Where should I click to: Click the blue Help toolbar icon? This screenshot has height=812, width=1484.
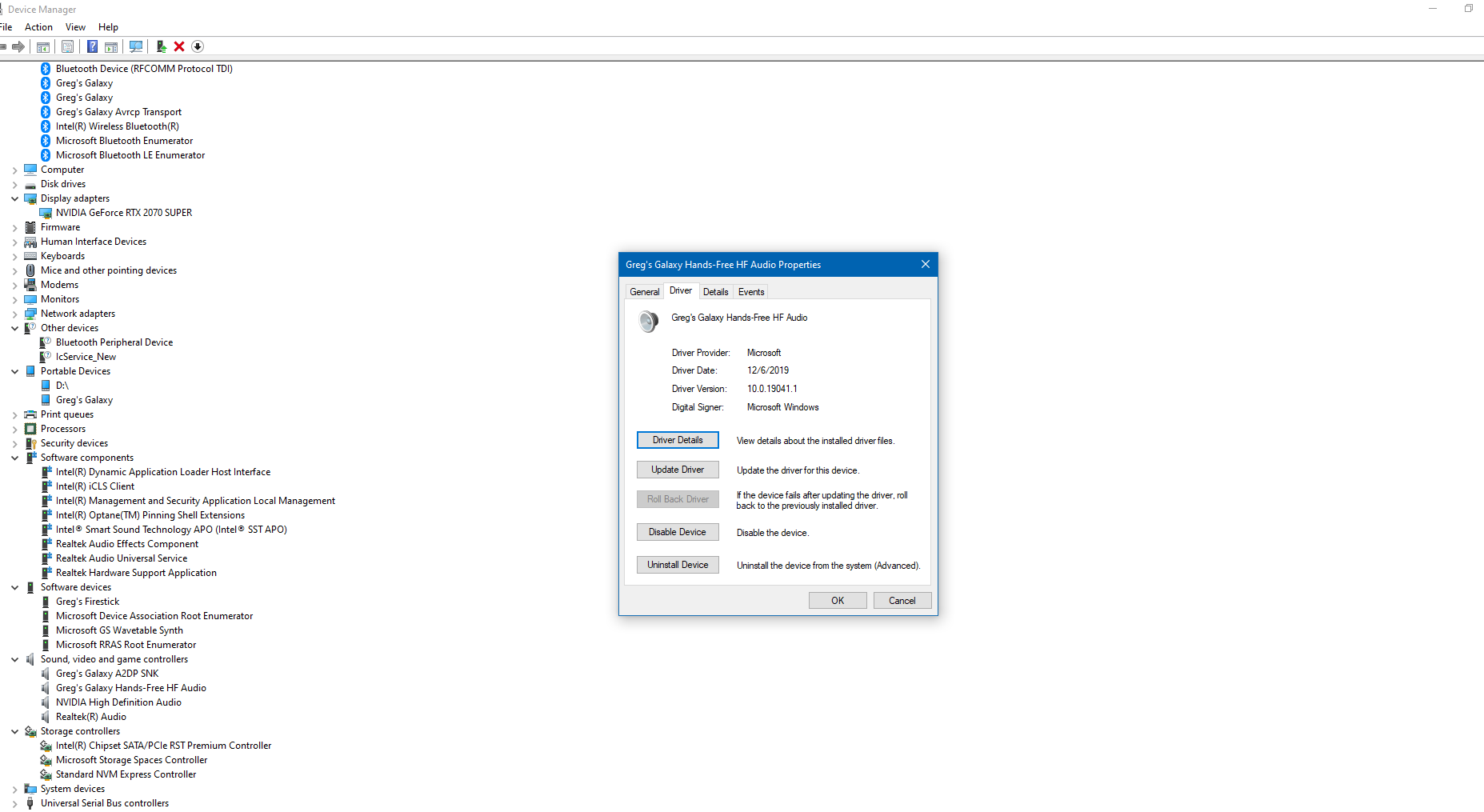click(x=93, y=46)
